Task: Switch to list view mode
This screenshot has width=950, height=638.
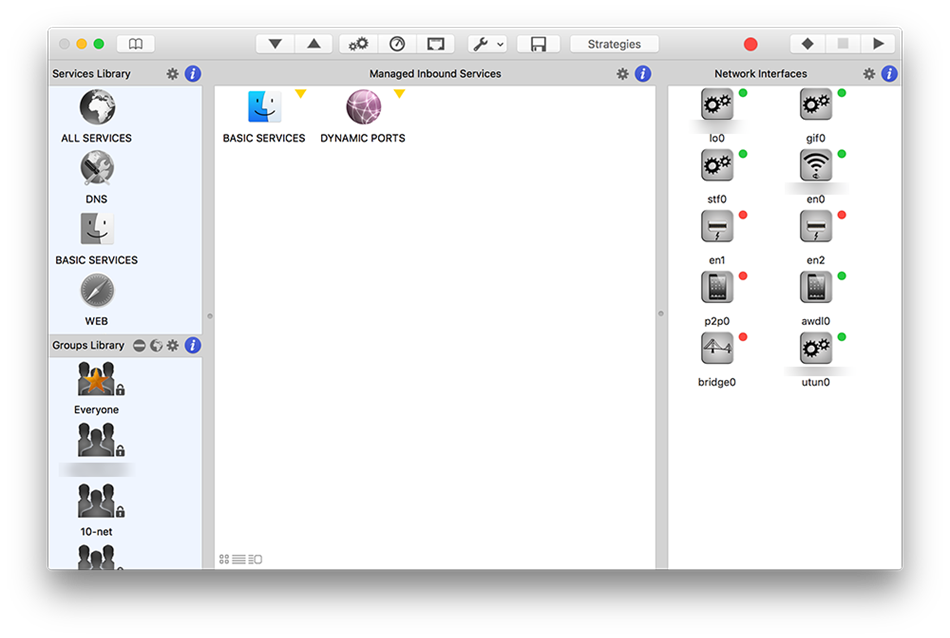Action: (x=239, y=559)
